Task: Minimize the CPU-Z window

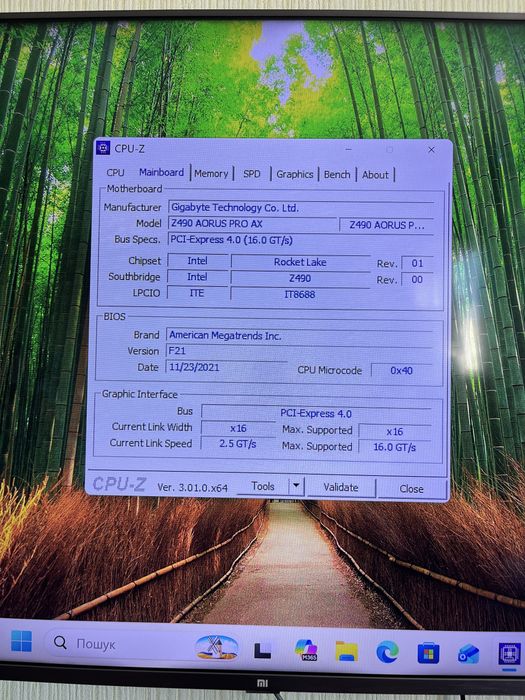Action: 349,150
